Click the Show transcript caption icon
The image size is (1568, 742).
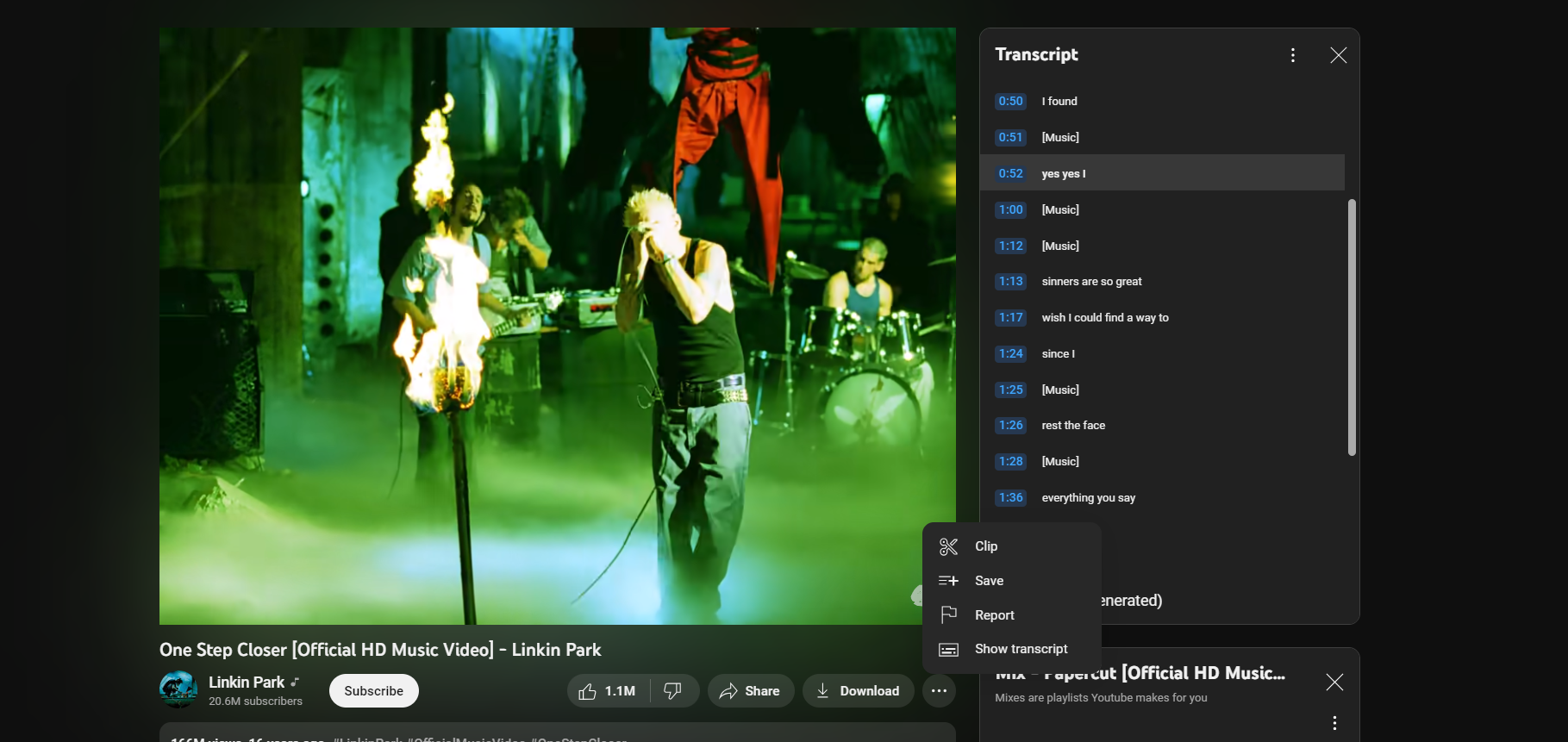click(x=948, y=649)
